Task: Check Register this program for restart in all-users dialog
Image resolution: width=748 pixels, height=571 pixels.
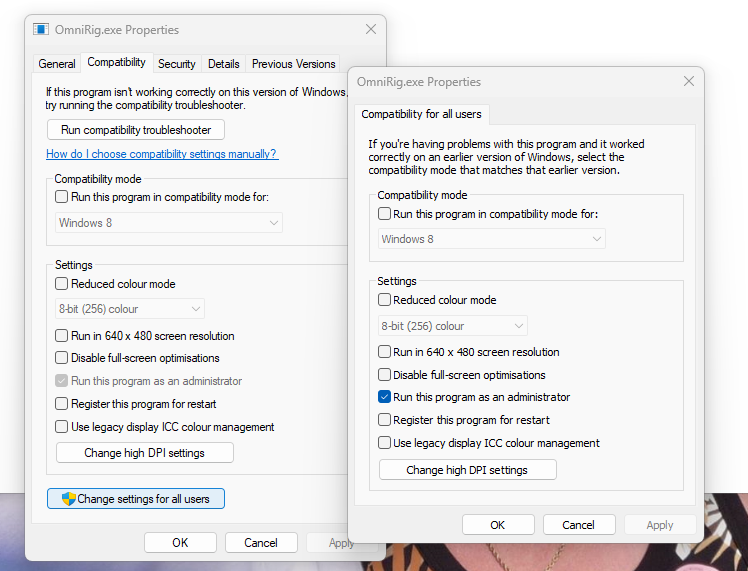Action: 384,420
